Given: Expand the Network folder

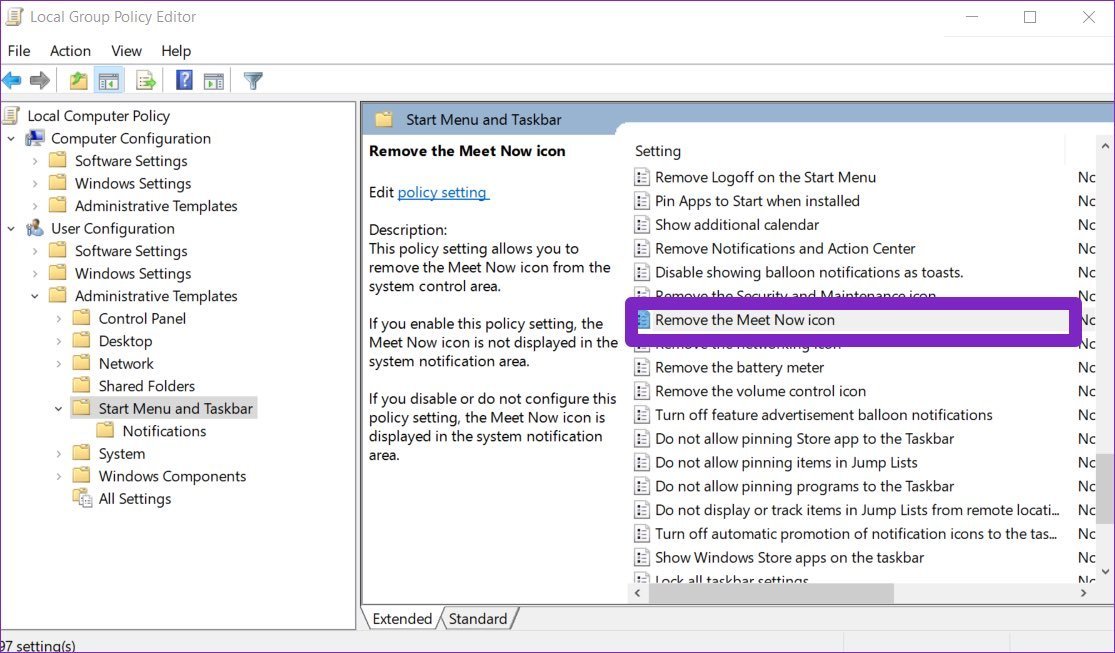Looking at the screenshot, I should (x=58, y=363).
